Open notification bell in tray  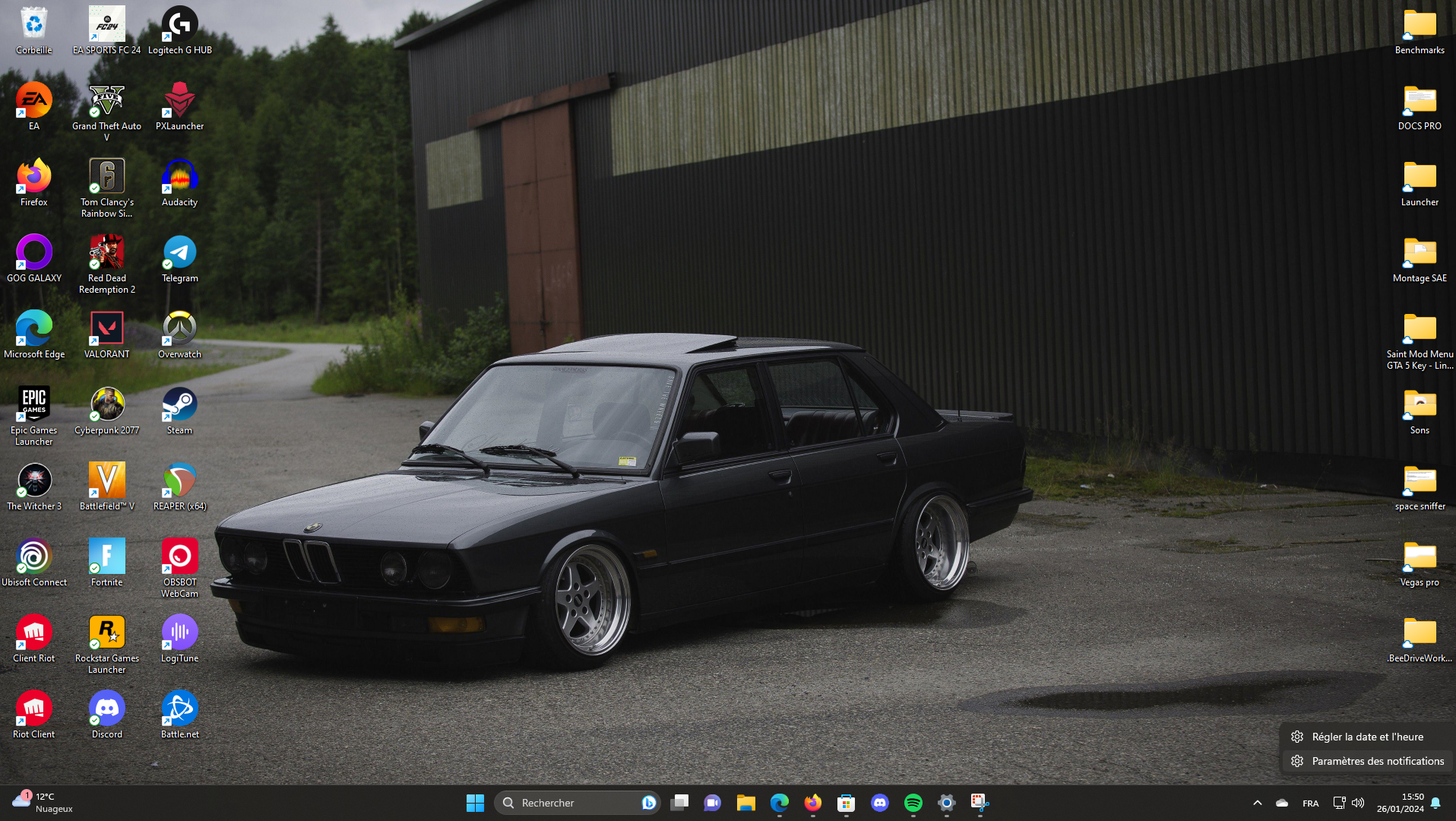click(1435, 803)
